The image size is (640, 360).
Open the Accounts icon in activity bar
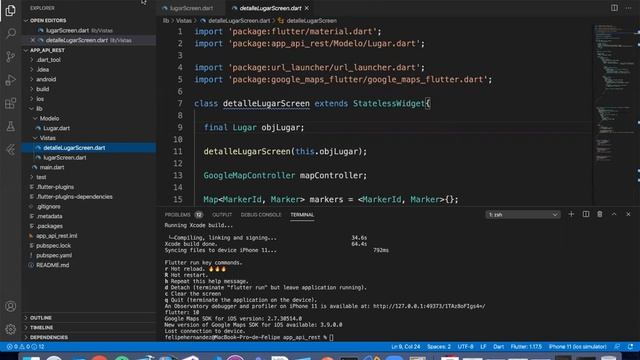coord(11,306)
